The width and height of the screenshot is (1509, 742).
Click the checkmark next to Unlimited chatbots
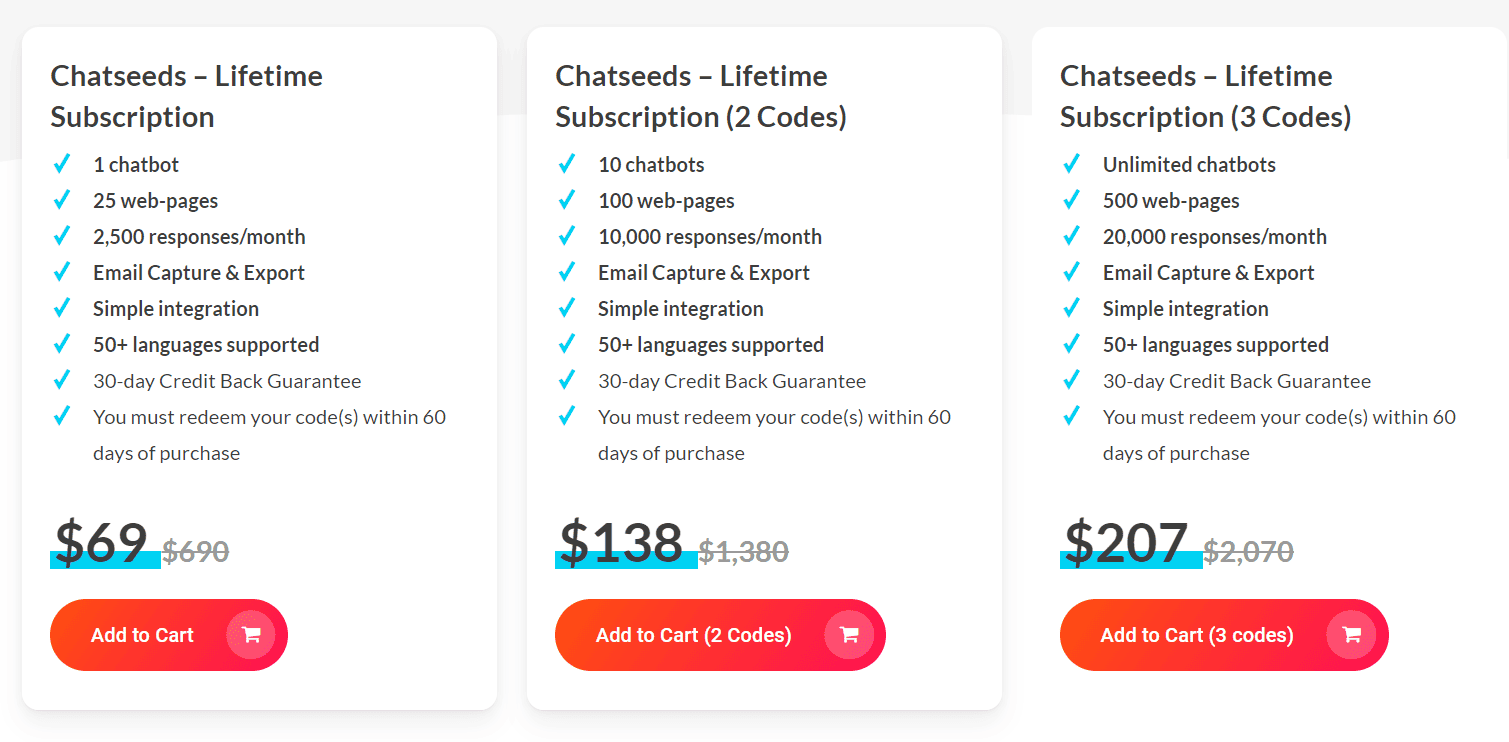click(x=1072, y=163)
